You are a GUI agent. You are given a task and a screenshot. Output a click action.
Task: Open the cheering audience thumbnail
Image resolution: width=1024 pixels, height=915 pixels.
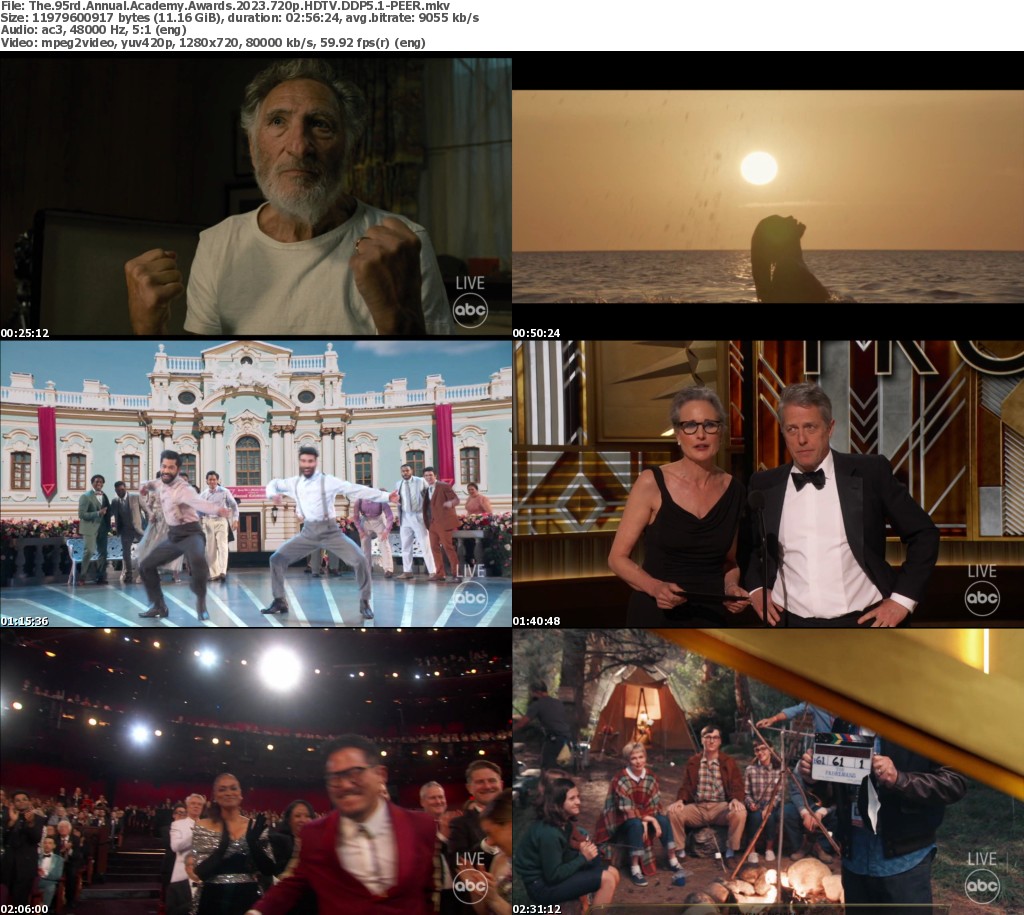click(255, 770)
